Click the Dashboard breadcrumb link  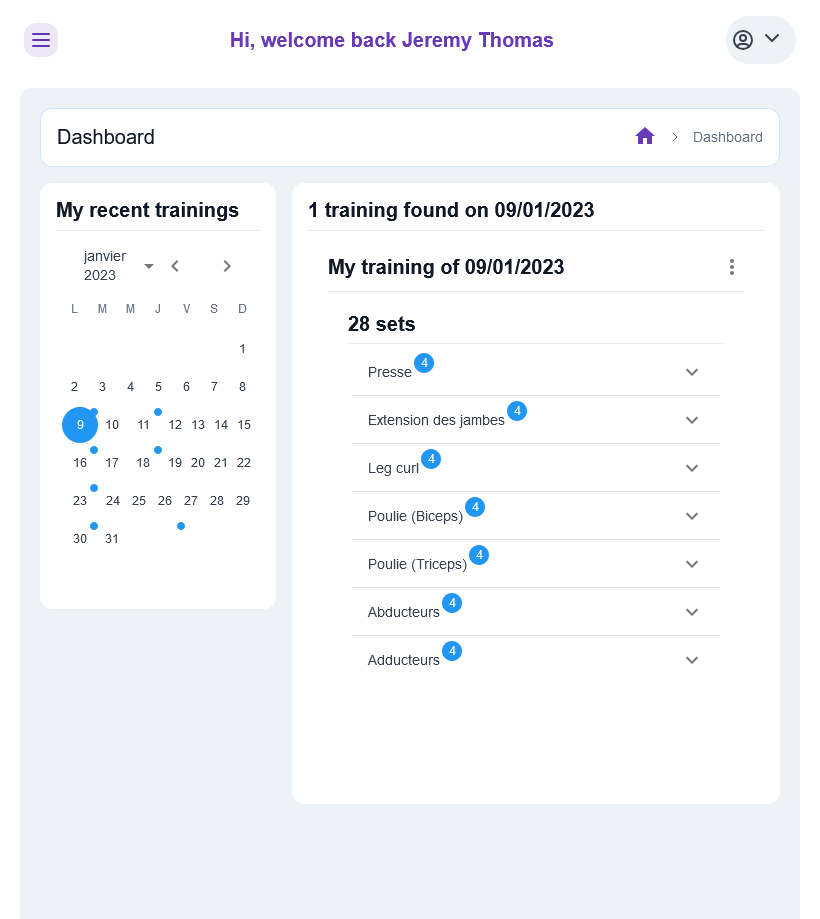click(727, 137)
